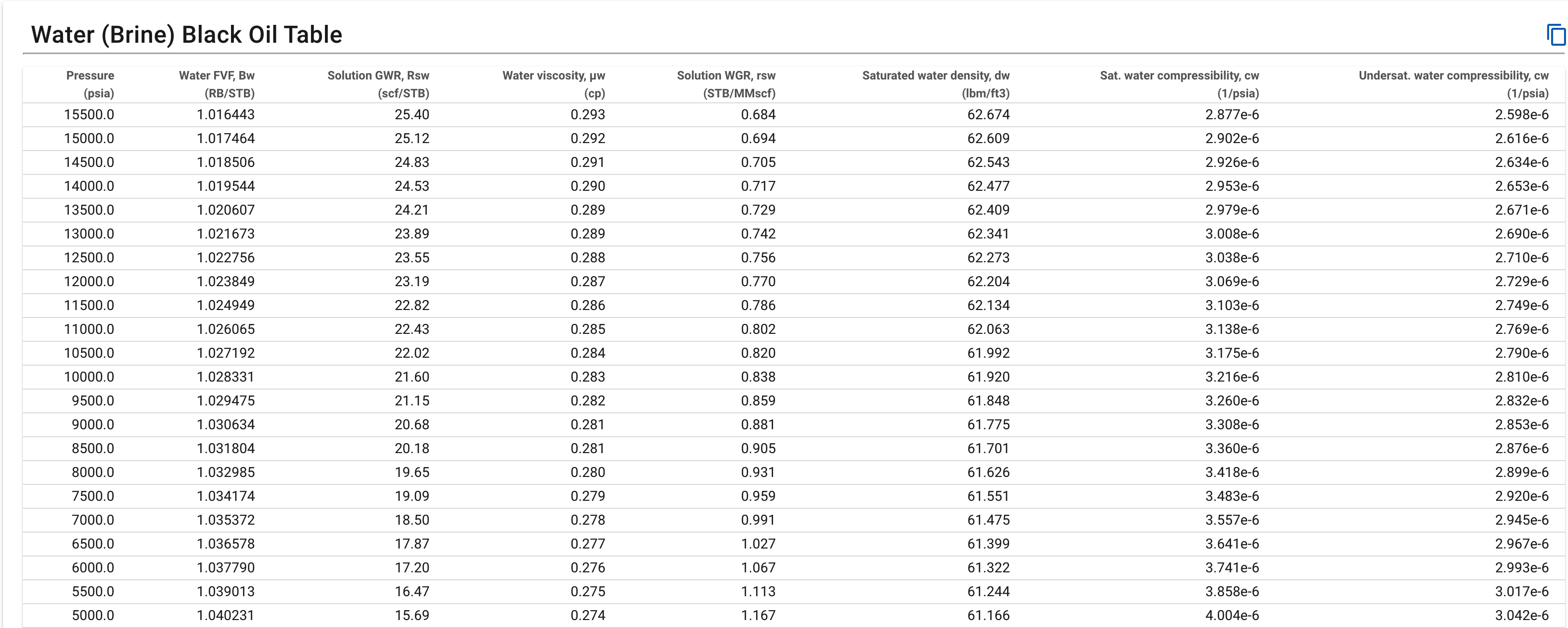
Task: Click the Water (Brine) Black Oil Table title
Action: [186, 35]
